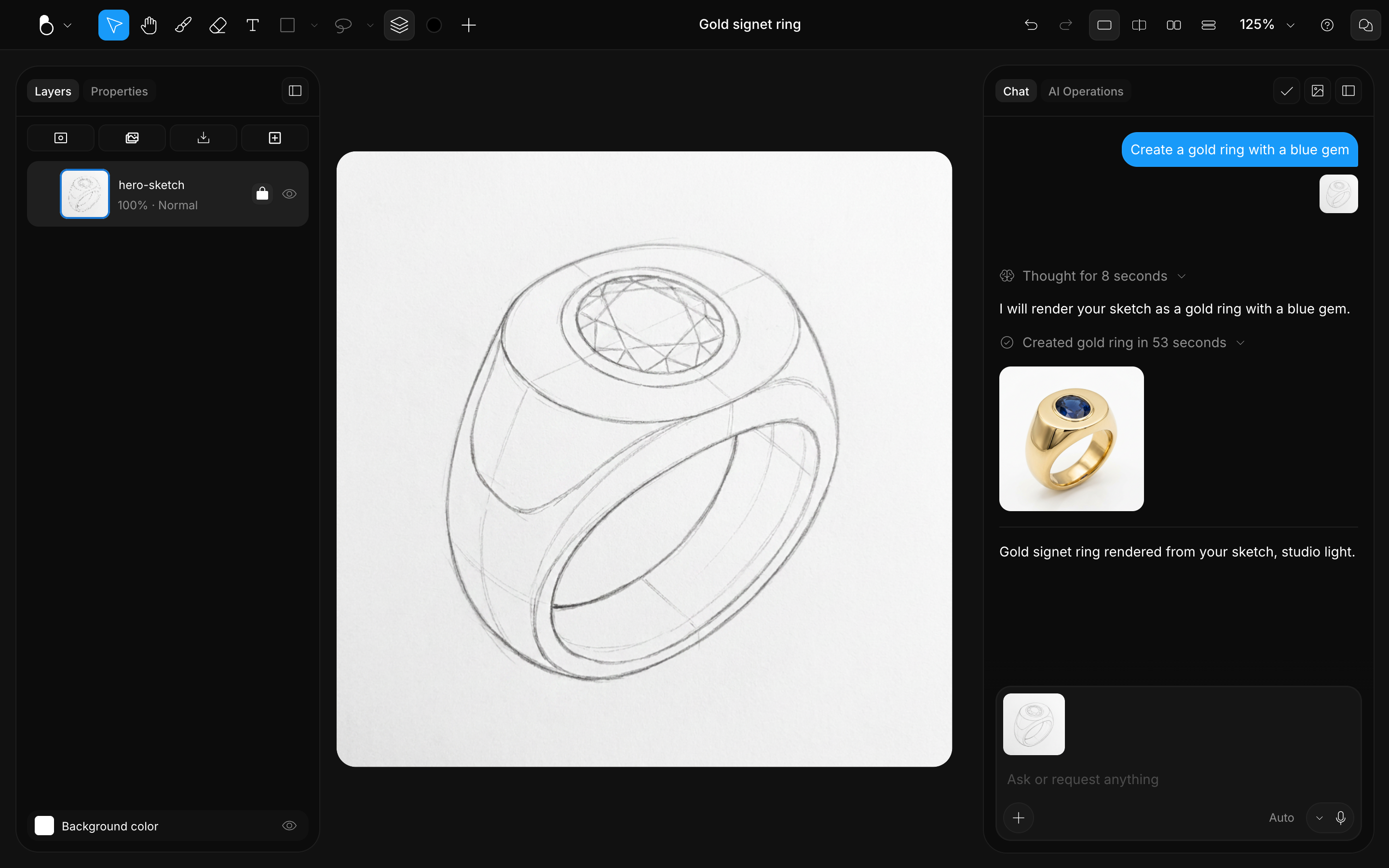Screen dimensions: 1389x868
Task: Open the help question mark icon
Action: (x=1327, y=25)
